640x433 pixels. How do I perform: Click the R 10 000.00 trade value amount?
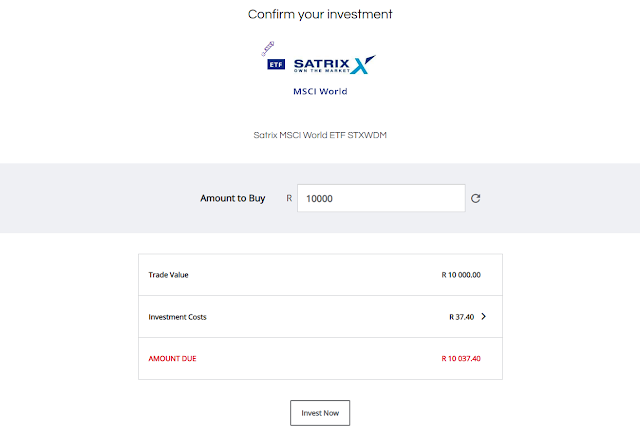tap(461, 275)
